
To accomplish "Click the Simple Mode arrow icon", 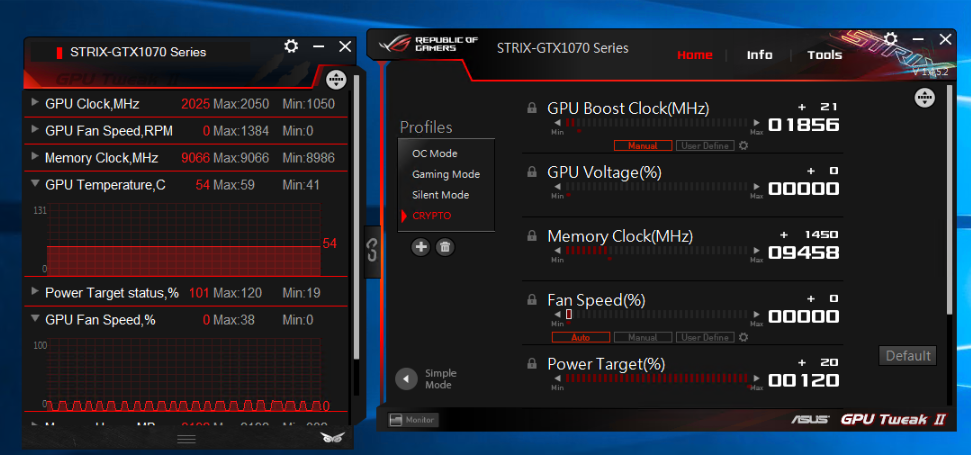I will point(406,379).
